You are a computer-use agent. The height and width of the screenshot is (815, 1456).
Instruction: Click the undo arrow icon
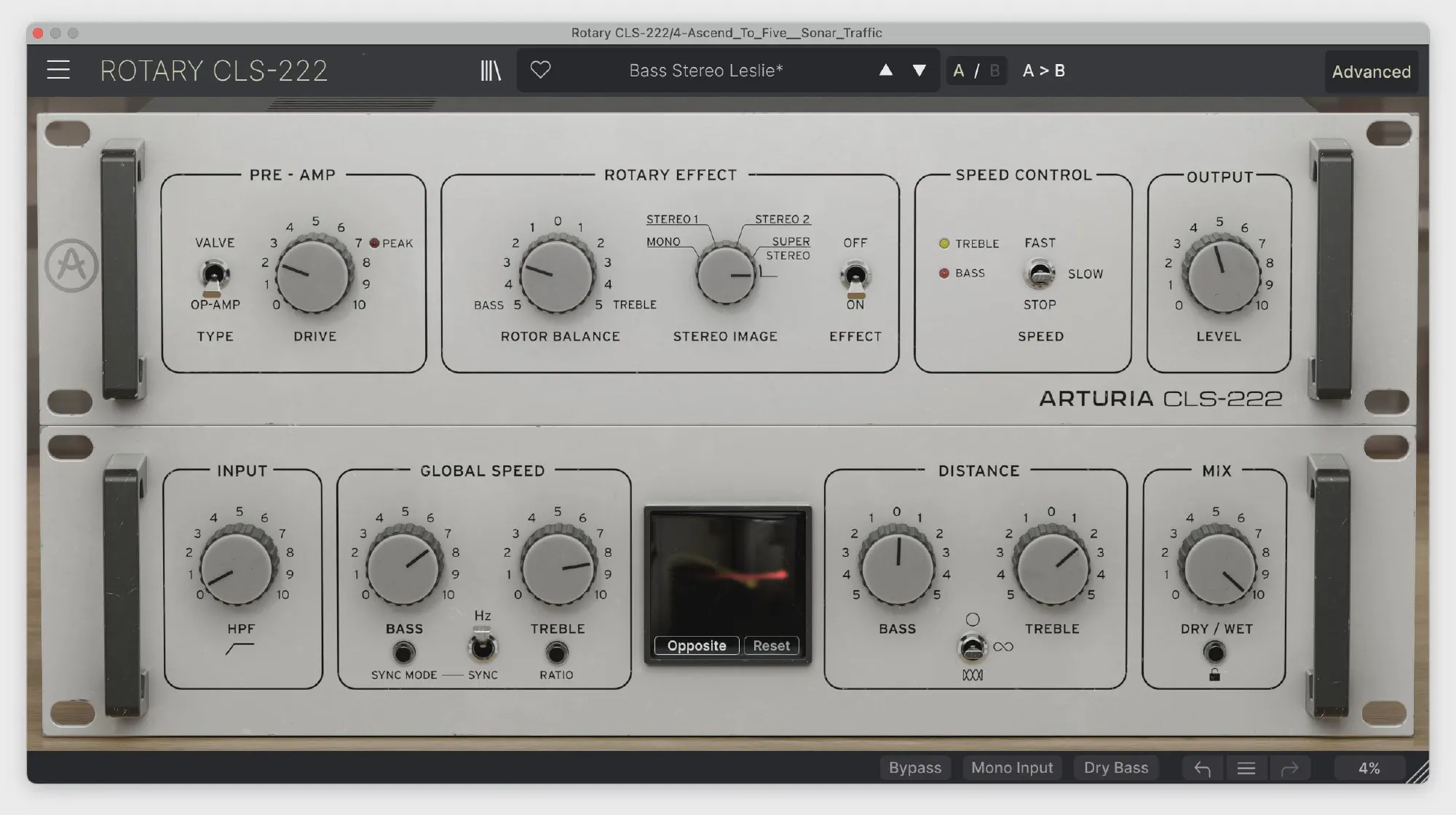coord(1202,768)
